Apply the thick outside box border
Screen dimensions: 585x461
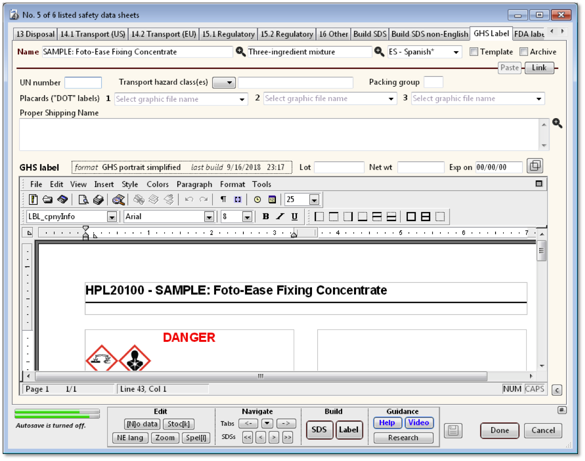point(411,217)
